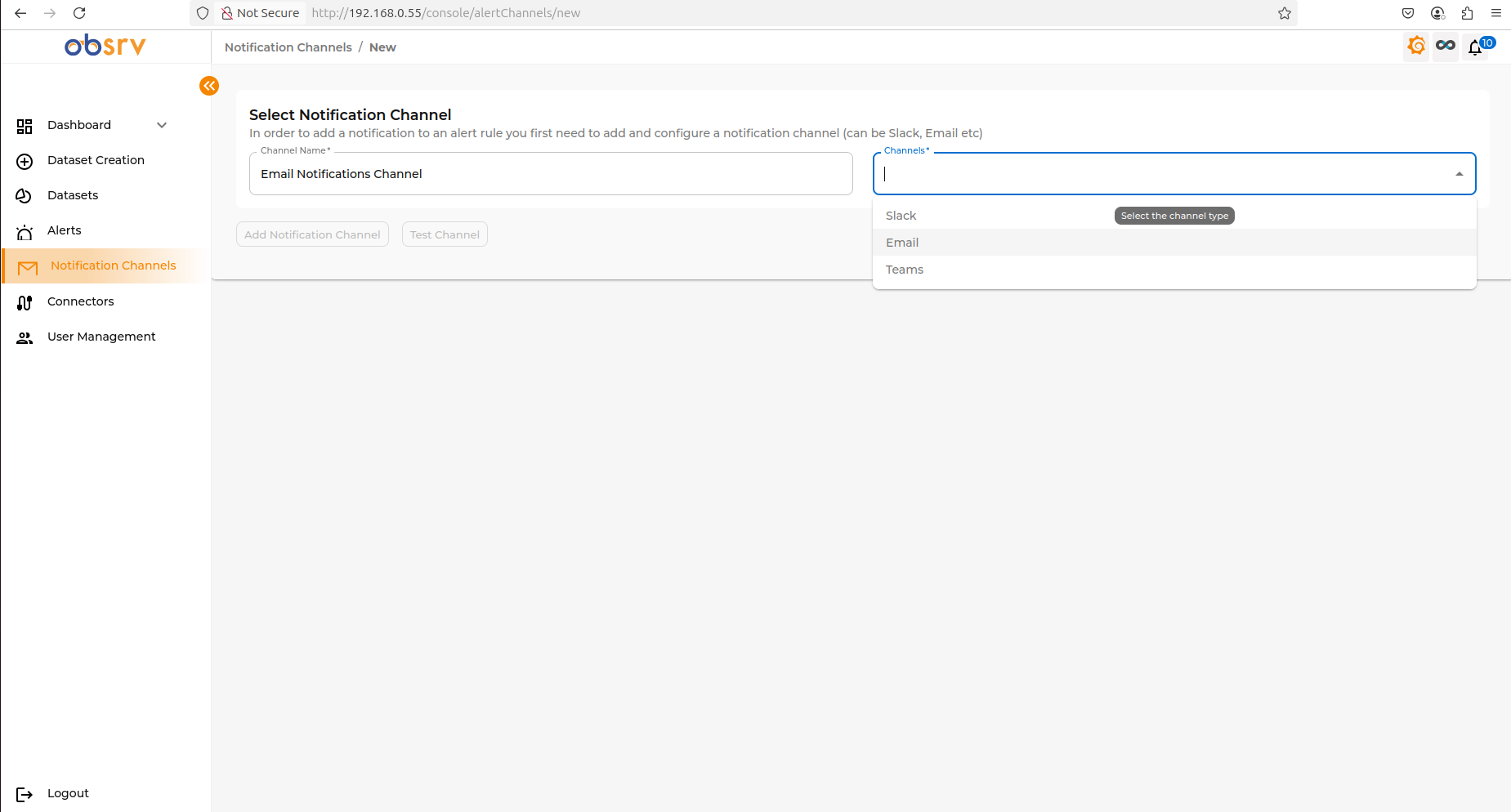Close the Channels dropdown using its arrow
Image resolution: width=1511 pixels, height=812 pixels.
point(1460,174)
